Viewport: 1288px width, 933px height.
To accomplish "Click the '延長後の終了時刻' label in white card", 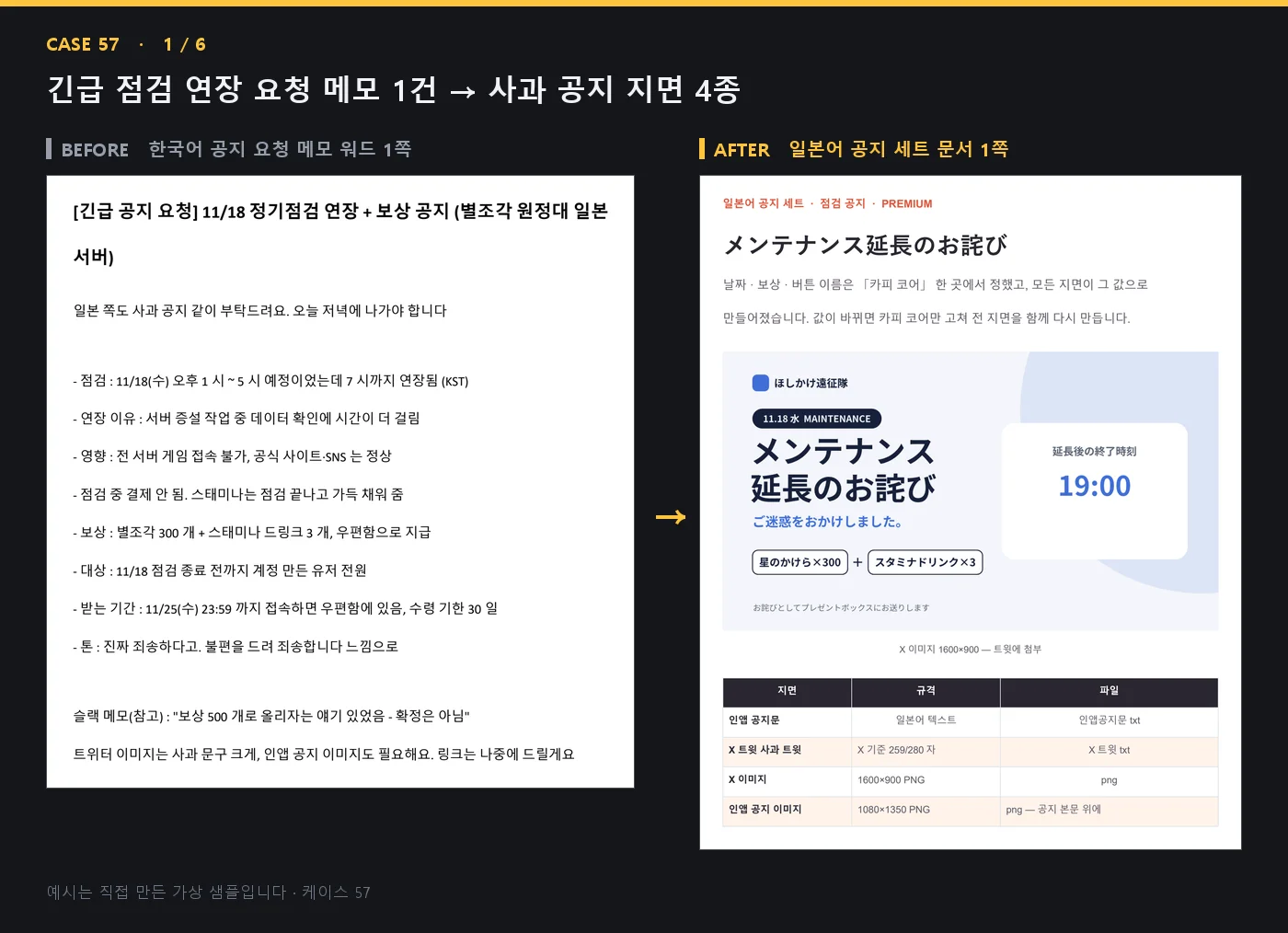I will [1094, 451].
